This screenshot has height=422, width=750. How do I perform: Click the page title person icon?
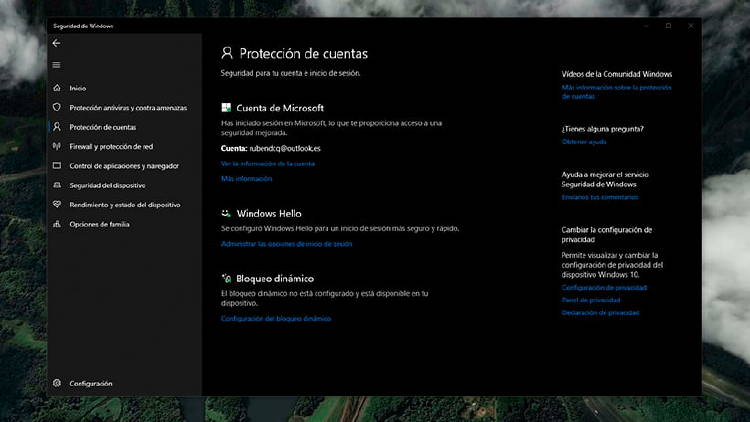[x=227, y=53]
